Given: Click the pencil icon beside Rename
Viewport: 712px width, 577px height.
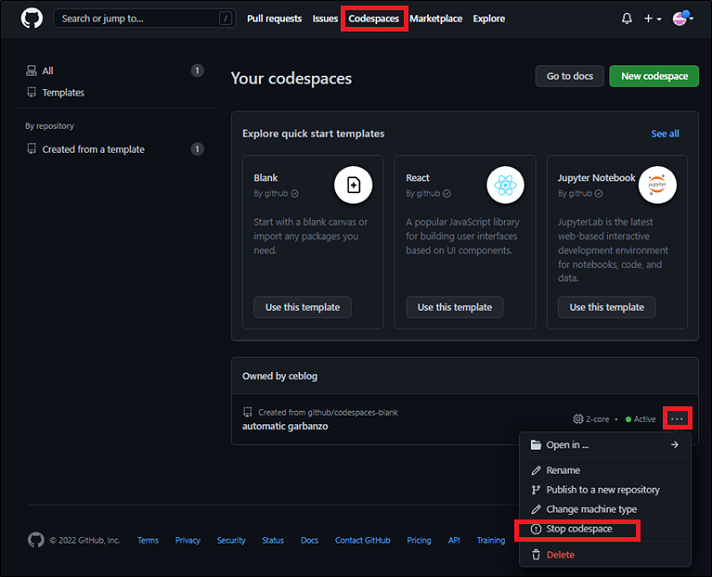Looking at the screenshot, I should pyautogui.click(x=536, y=470).
